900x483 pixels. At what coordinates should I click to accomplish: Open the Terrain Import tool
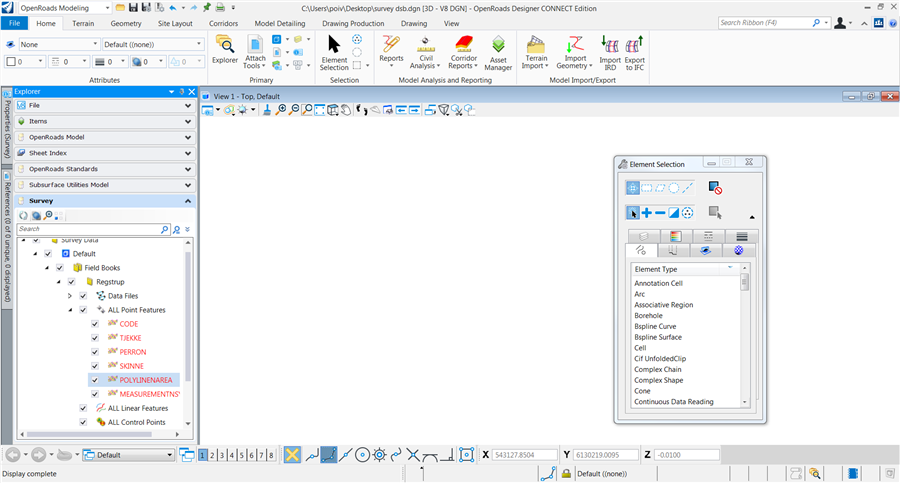[535, 49]
